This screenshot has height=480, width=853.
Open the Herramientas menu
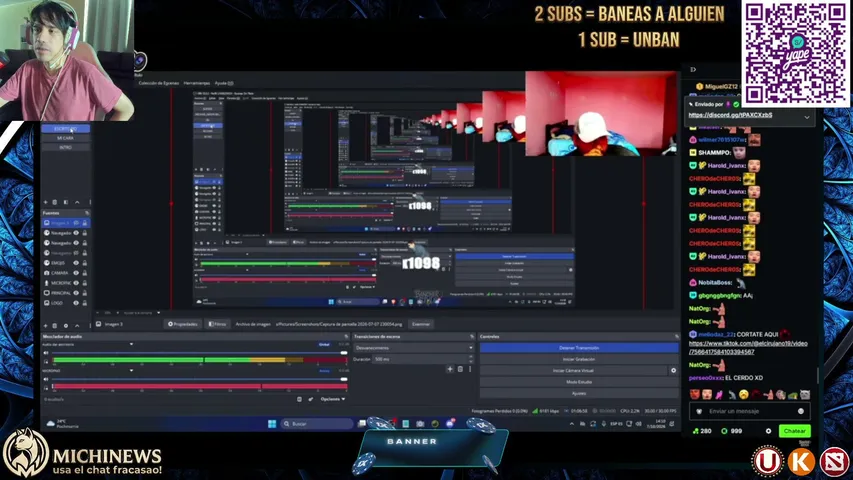(x=196, y=83)
